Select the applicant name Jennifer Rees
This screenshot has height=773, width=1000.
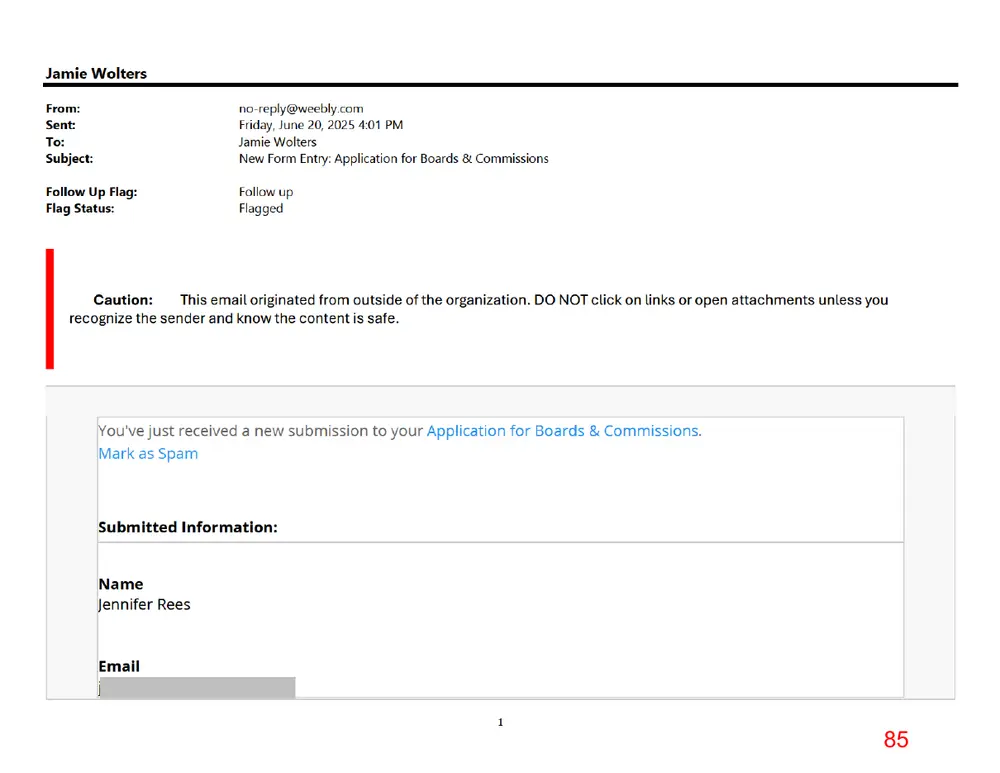point(144,605)
